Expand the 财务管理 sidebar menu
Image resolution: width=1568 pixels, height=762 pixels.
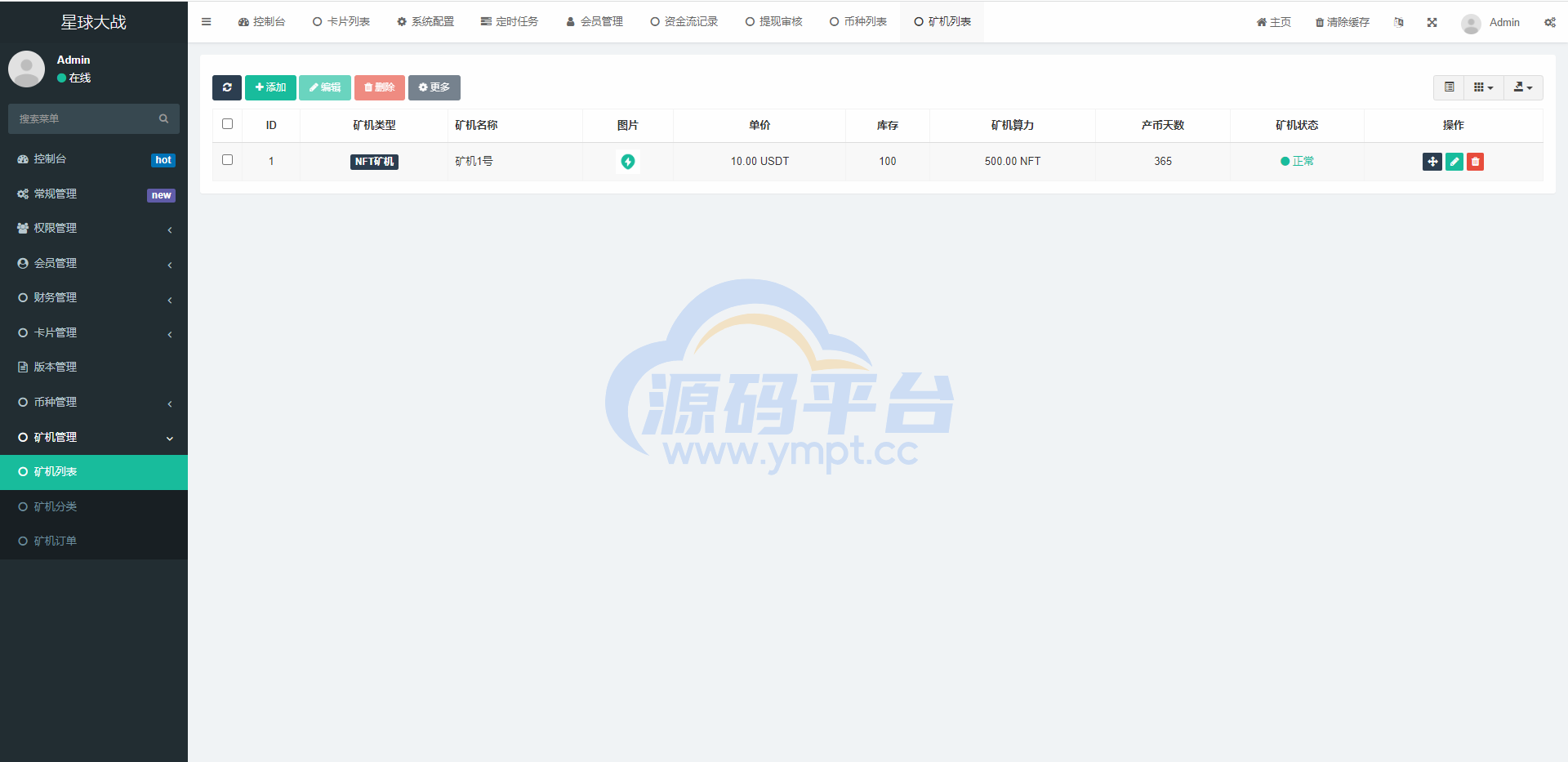tap(94, 298)
